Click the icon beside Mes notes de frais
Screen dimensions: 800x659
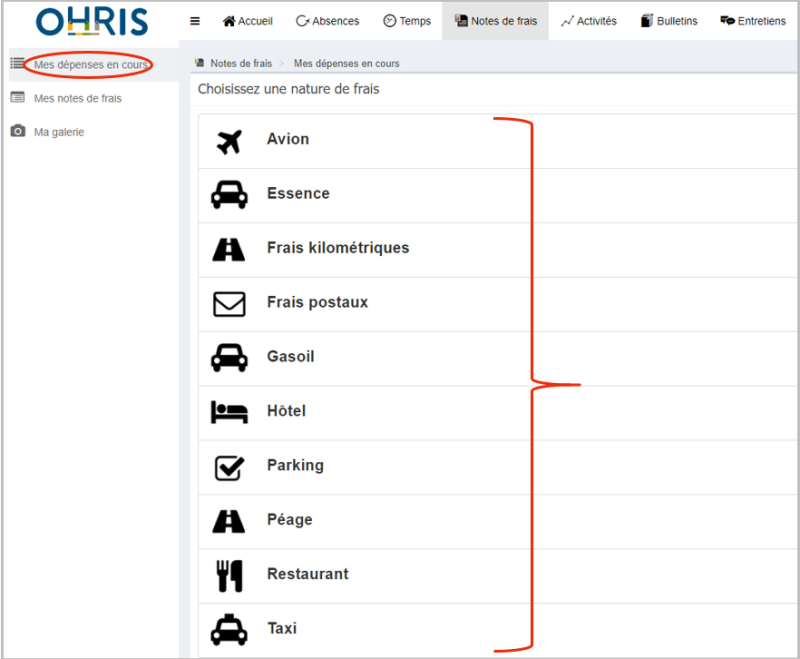point(17,97)
